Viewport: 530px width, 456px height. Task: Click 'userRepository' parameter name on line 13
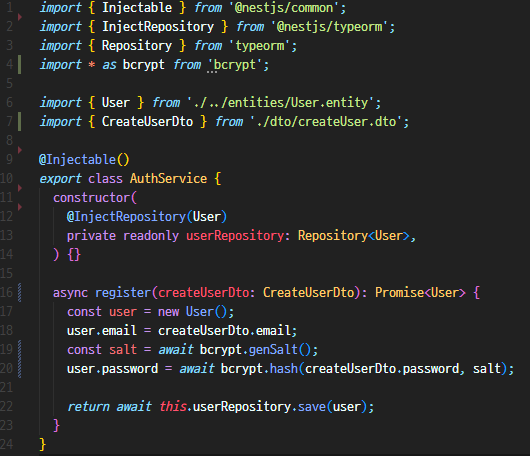pos(235,235)
